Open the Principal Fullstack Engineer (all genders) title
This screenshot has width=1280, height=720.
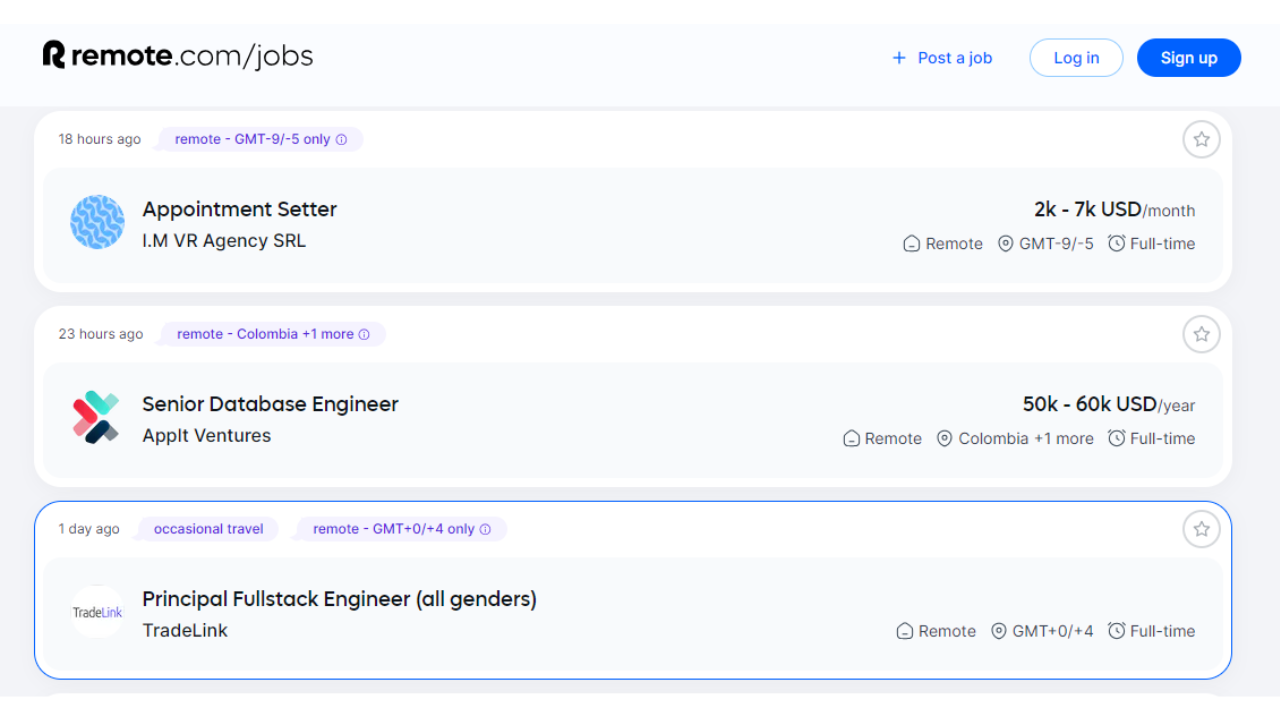(x=339, y=599)
